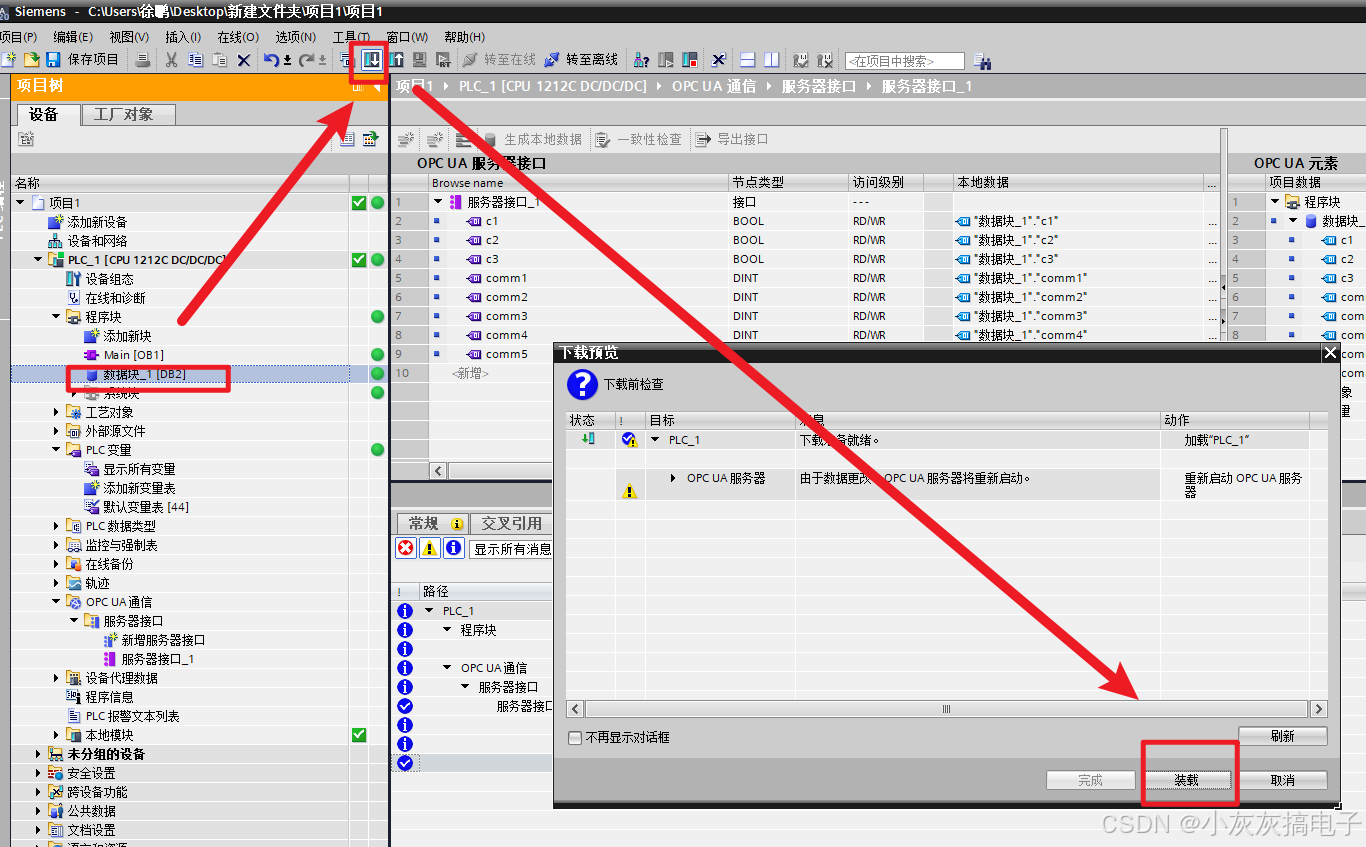Click 新增服务器接口 add server interface
The width and height of the screenshot is (1366, 847).
click(154, 640)
